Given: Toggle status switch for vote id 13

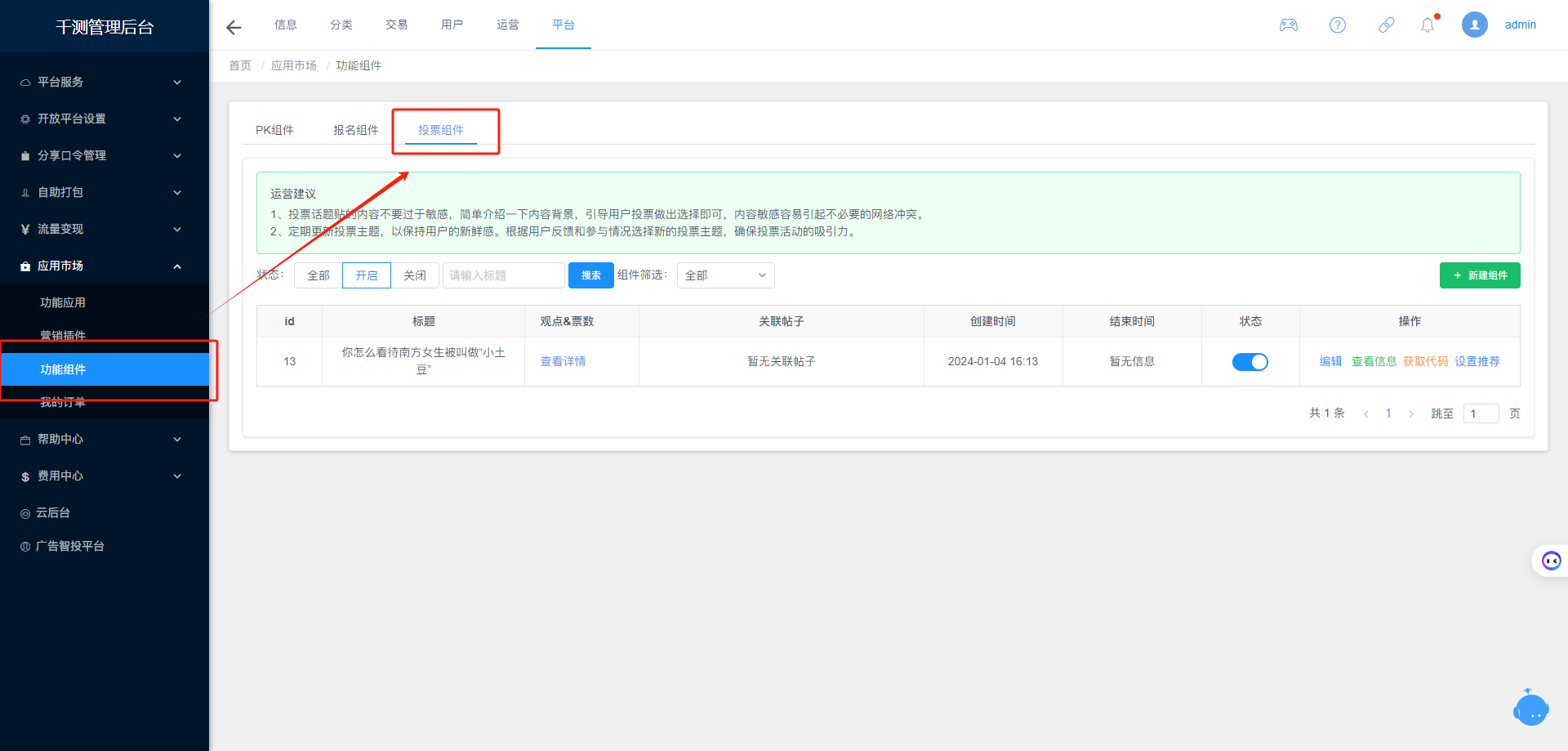Looking at the screenshot, I should (x=1250, y=361).
